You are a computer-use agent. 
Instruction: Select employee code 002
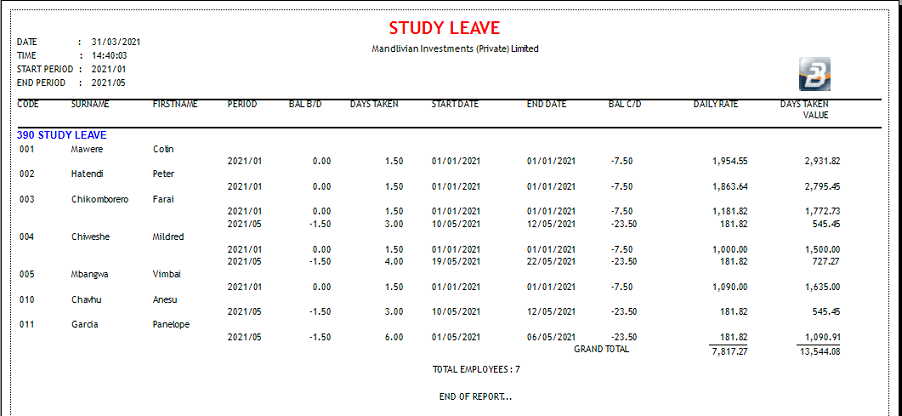pos(27,174)
